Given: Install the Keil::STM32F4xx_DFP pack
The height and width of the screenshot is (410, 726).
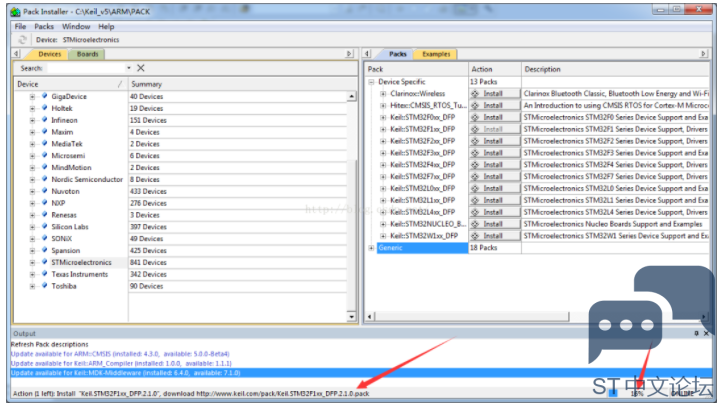Looking at the screenshot, I should tap(494, 165).
